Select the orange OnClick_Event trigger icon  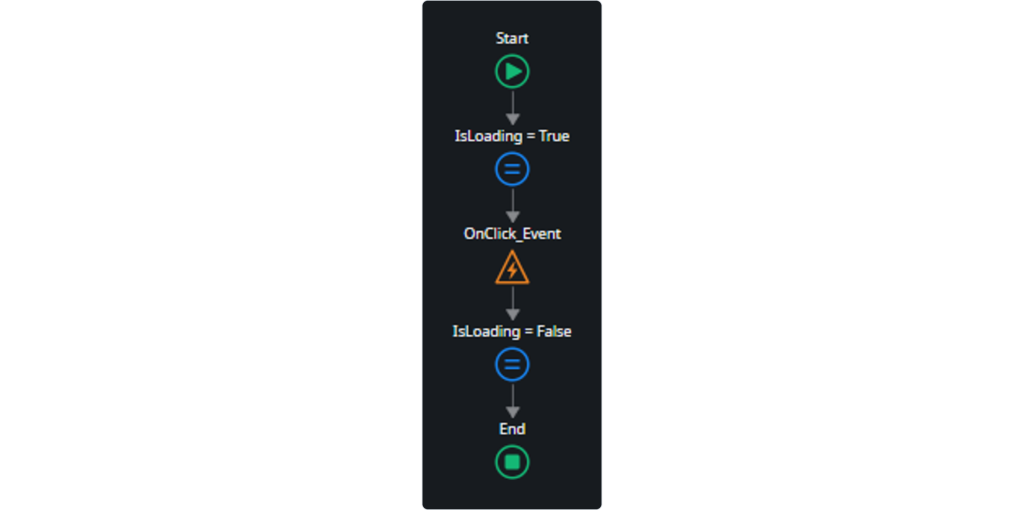tap(512, 267)
